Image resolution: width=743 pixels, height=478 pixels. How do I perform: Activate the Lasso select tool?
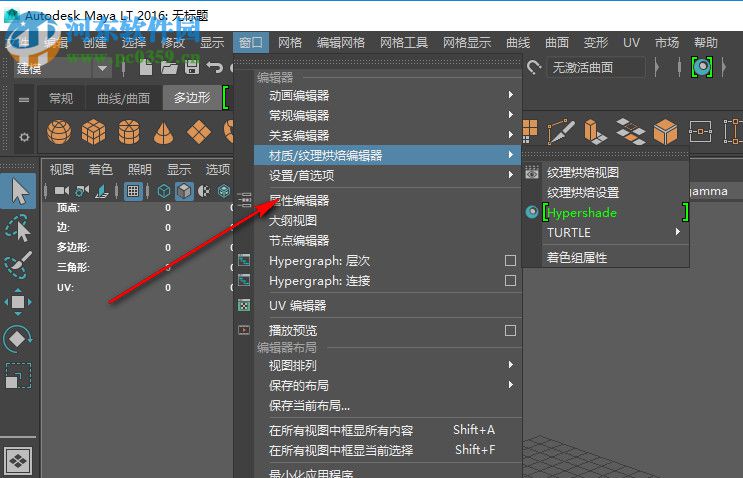[18, 228]
